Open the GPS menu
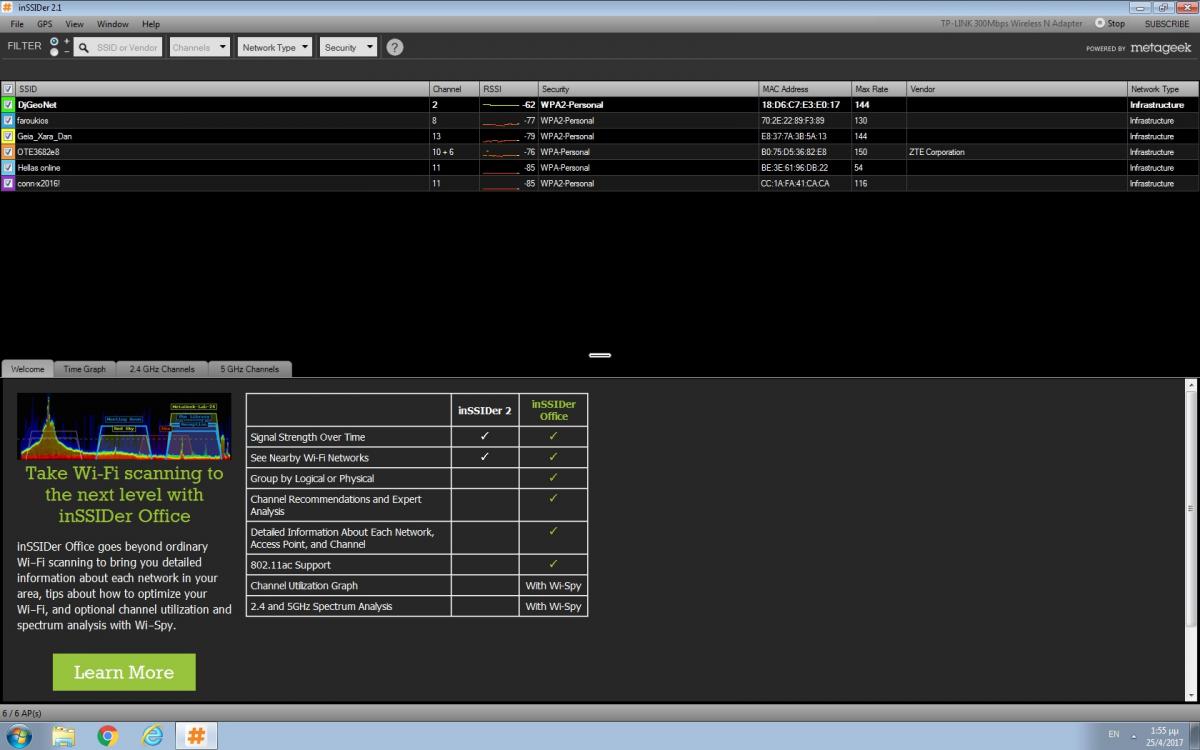The height and width of the screenshot is (750, 1200). coord(45,23)
